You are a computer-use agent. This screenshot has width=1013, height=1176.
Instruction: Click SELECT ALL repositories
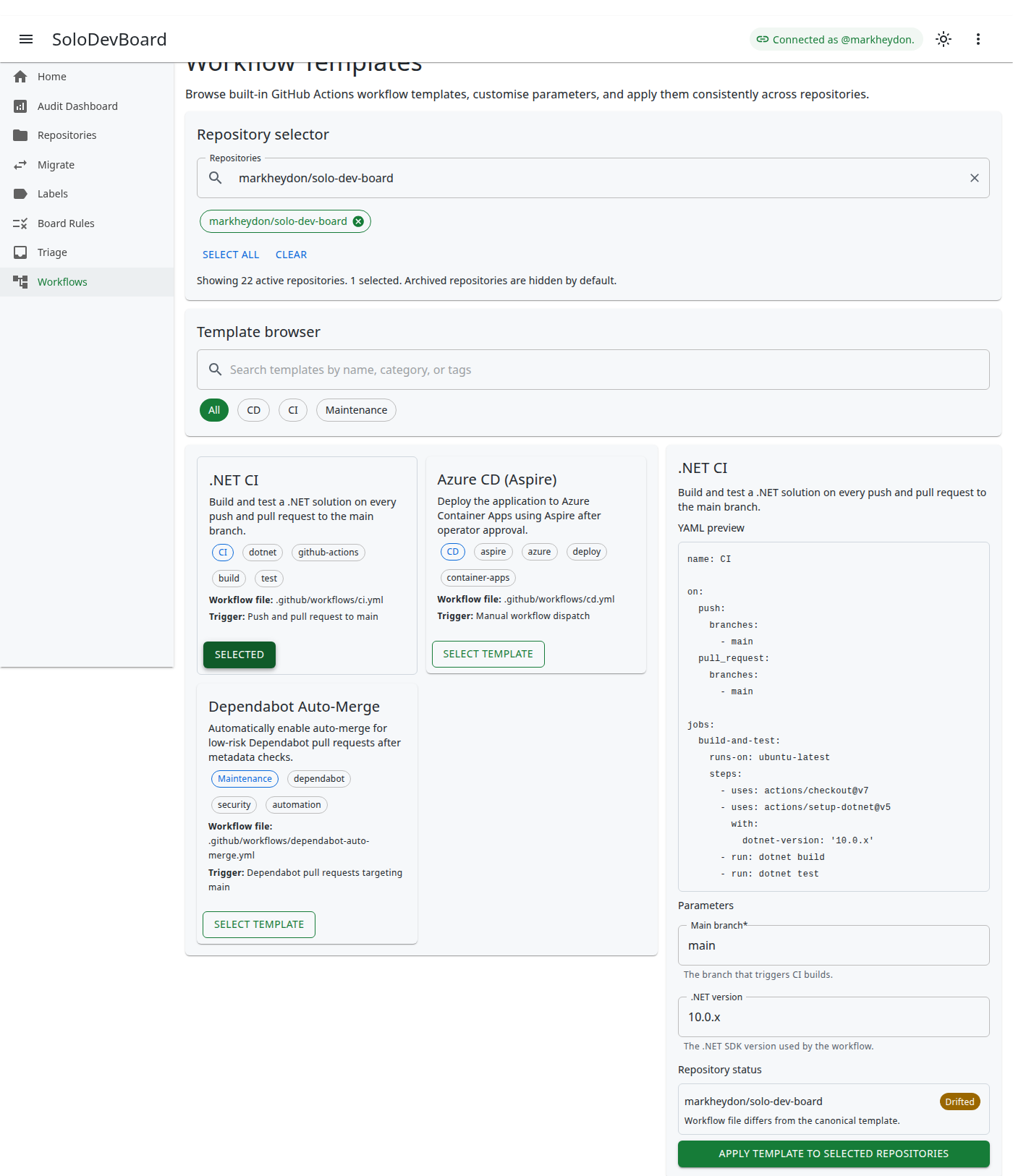click(x=231, y=255)
